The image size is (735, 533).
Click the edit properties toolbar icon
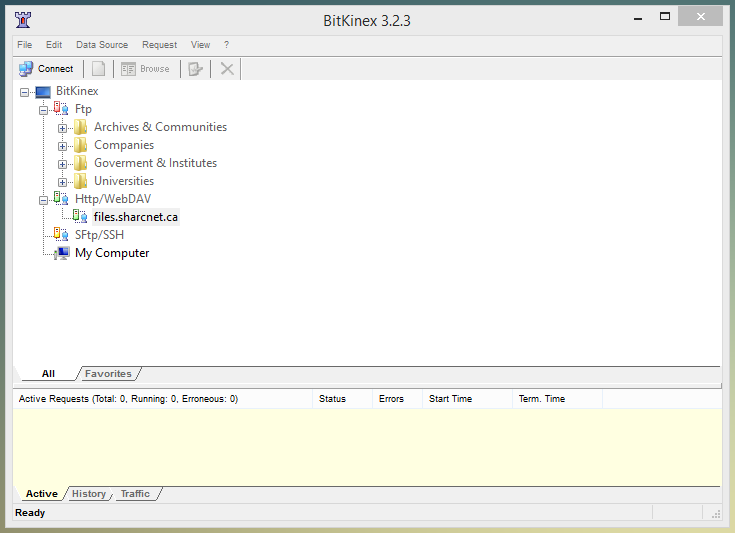coord(195,69)
